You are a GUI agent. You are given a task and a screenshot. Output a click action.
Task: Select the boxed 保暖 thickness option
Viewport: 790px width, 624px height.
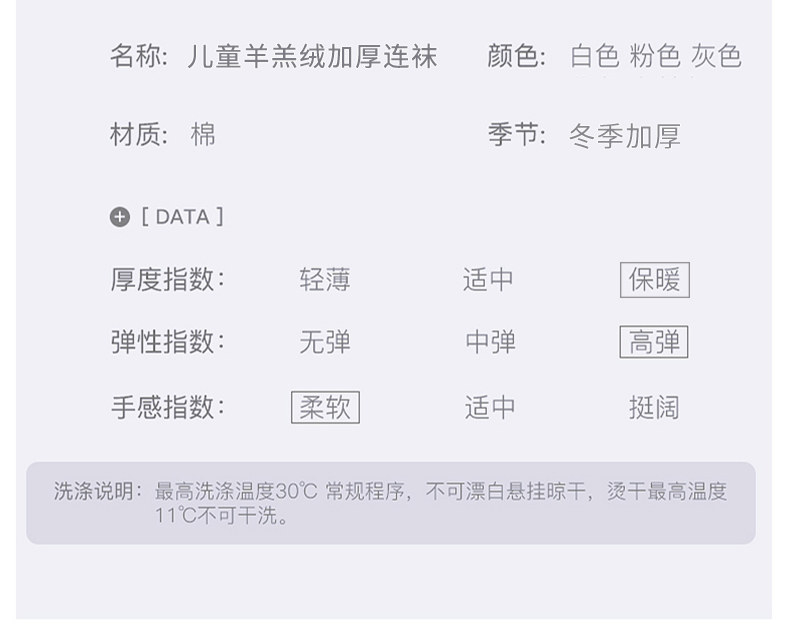(x=654, y=280)
